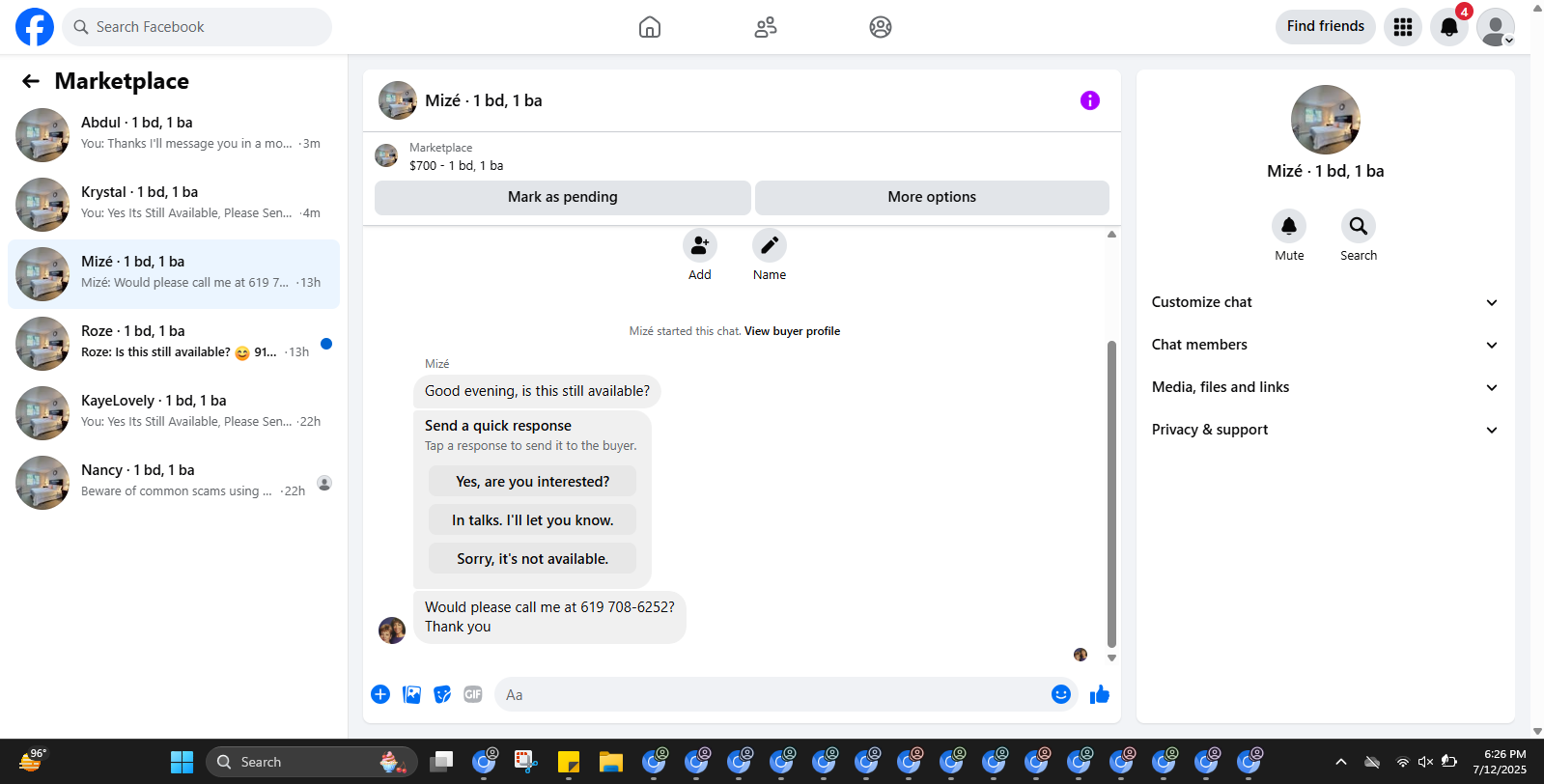The image size is (1544, 784).
Task: Mute this conversation bell icon
Action: click(1289, 226)
